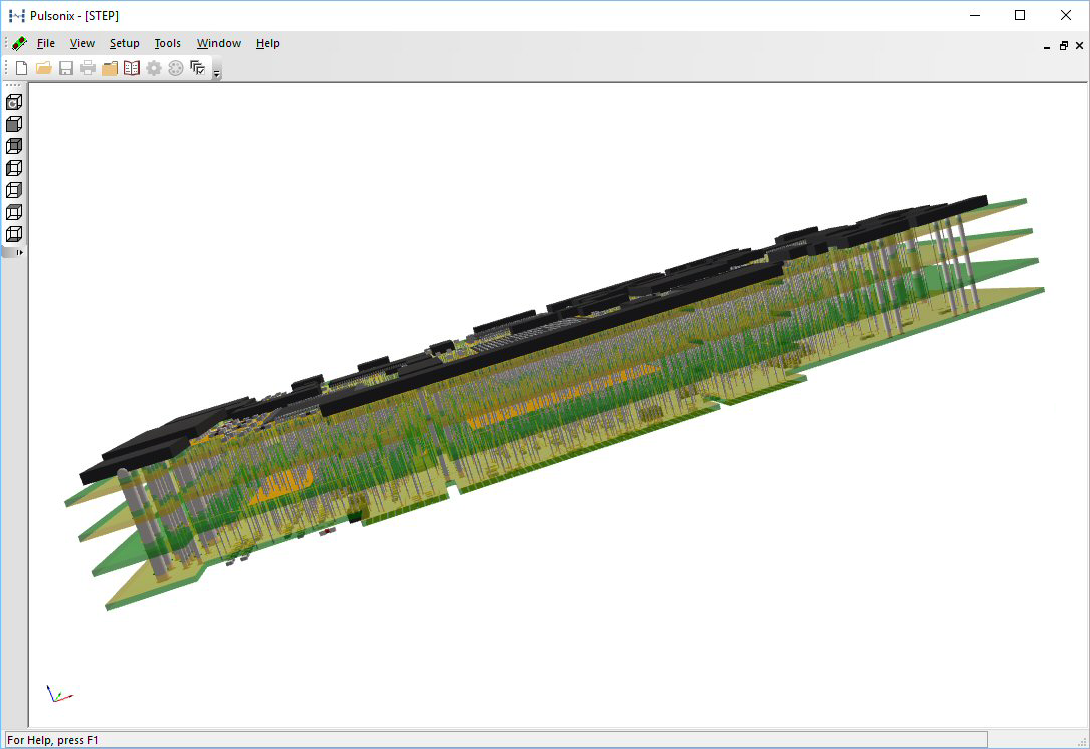Click the XYZ axis indicator in viewport
The image size is (1090, 749).
[58, 693]
